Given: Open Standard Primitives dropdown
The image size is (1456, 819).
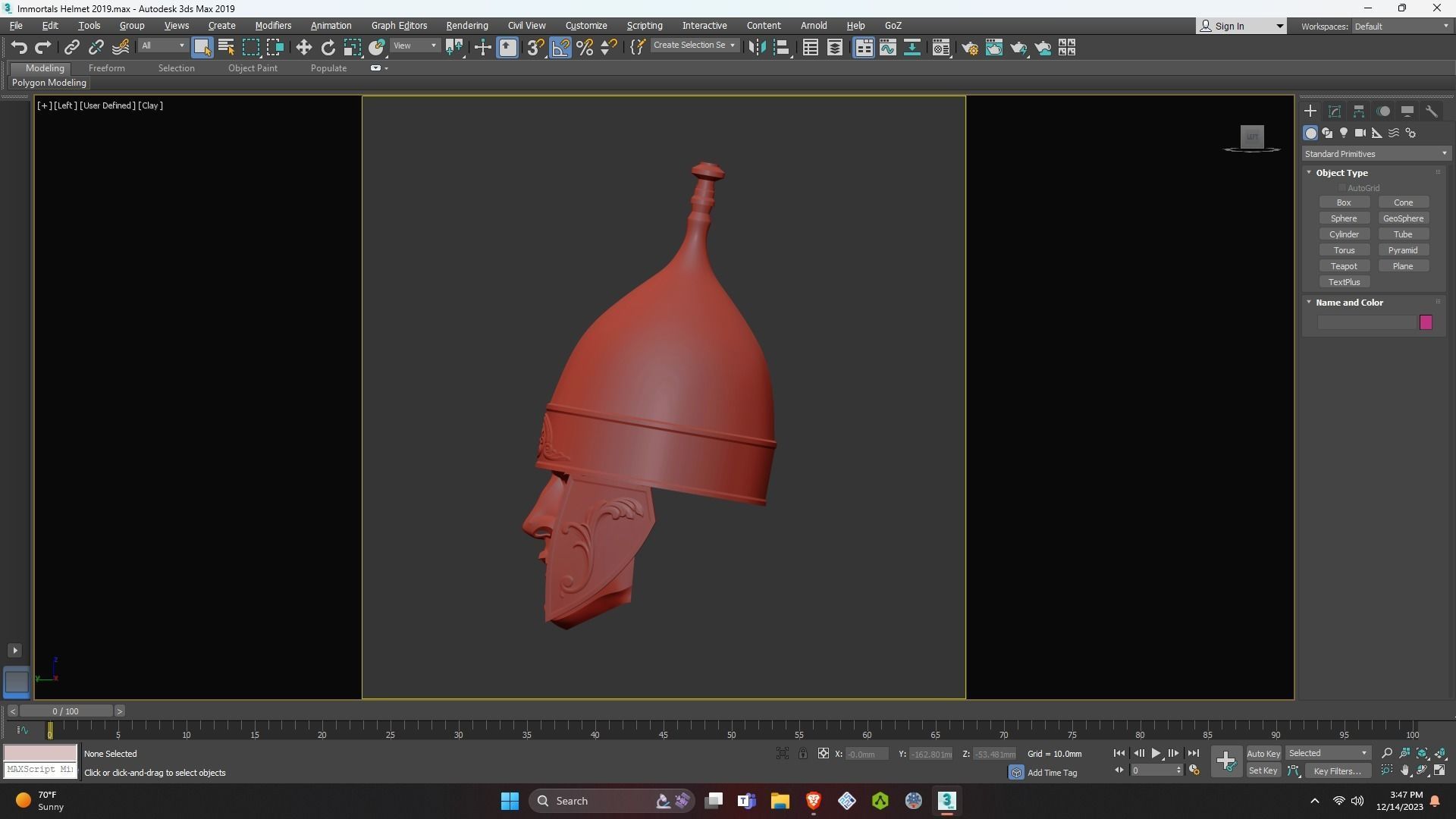Looking at the screenshot, I should [1376, 154].
